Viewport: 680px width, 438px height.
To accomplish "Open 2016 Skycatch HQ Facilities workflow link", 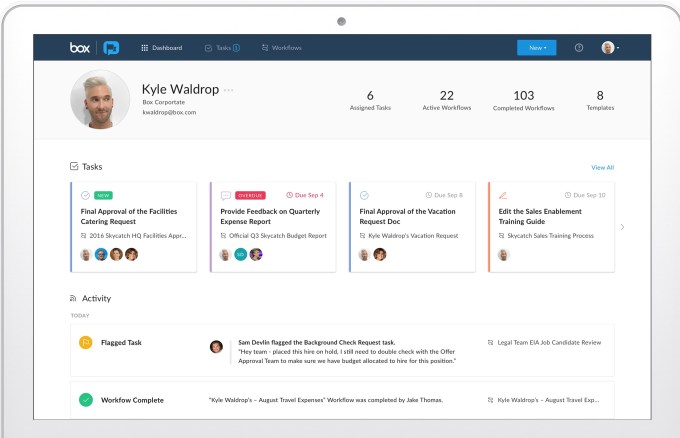I will pyautogui.click(x=137, y=236).
